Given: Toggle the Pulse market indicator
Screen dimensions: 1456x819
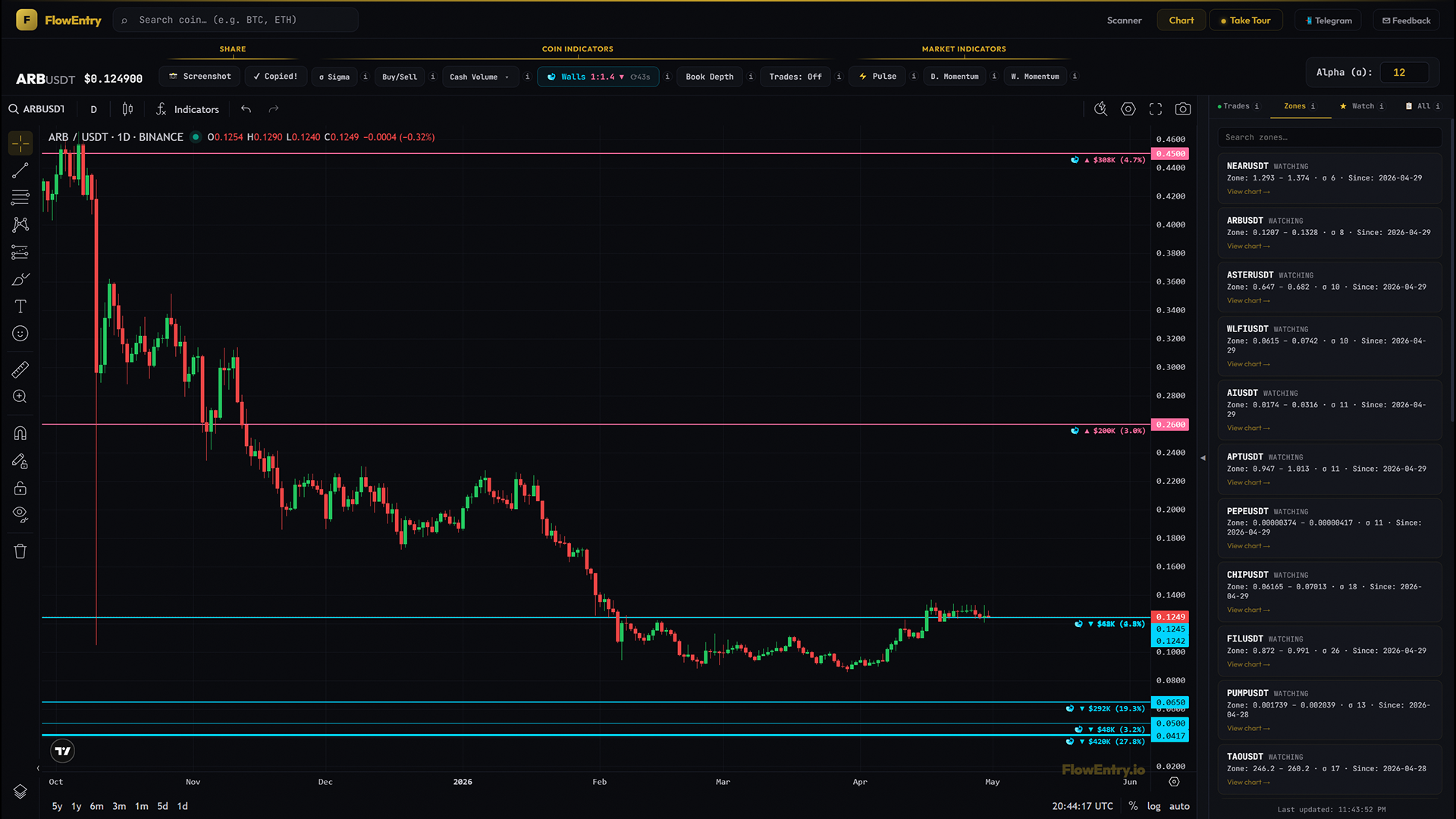Looking at the screenshot, I should click(x=877, y=77).
